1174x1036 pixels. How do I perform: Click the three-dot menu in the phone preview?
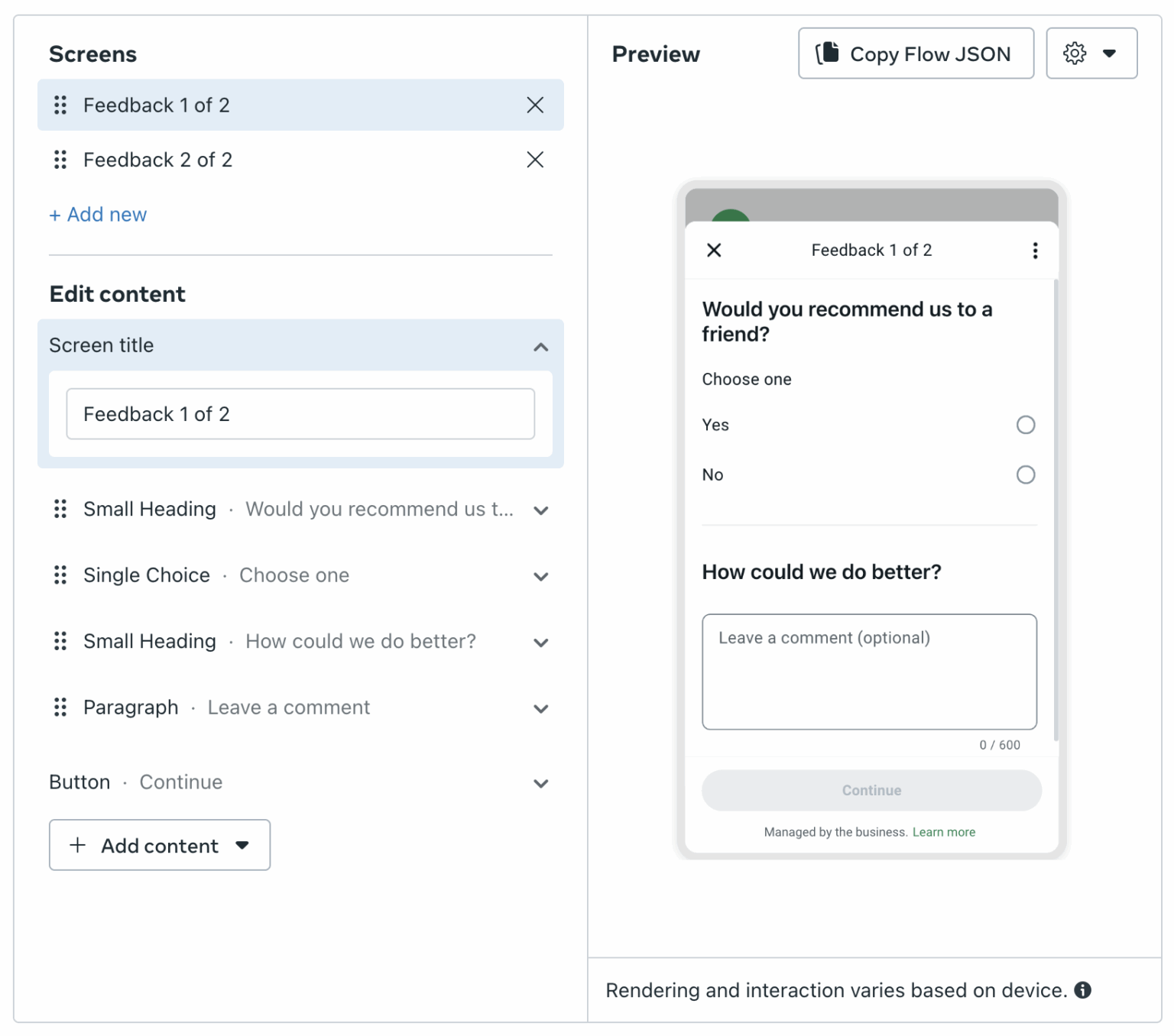pyautogui.click(x=1036, y=250)
